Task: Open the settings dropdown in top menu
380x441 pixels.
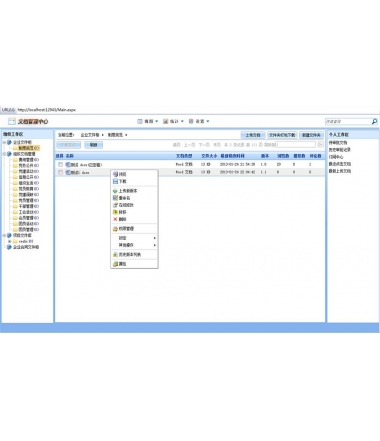Action: (x=199, y=121)
